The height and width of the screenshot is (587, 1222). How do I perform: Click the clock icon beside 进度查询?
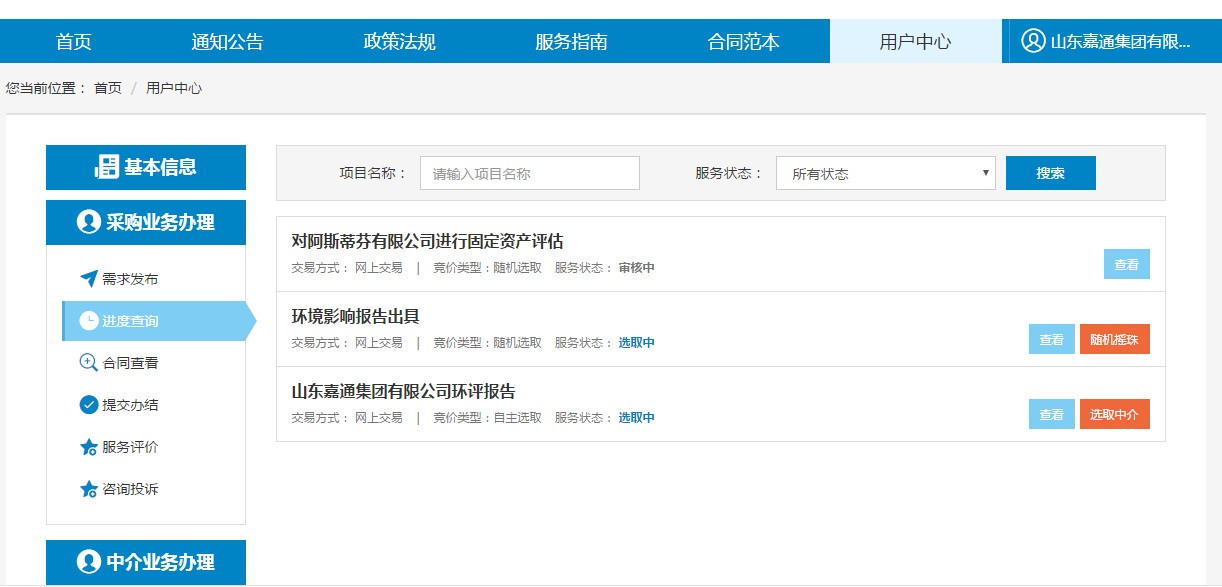(89, 321)
